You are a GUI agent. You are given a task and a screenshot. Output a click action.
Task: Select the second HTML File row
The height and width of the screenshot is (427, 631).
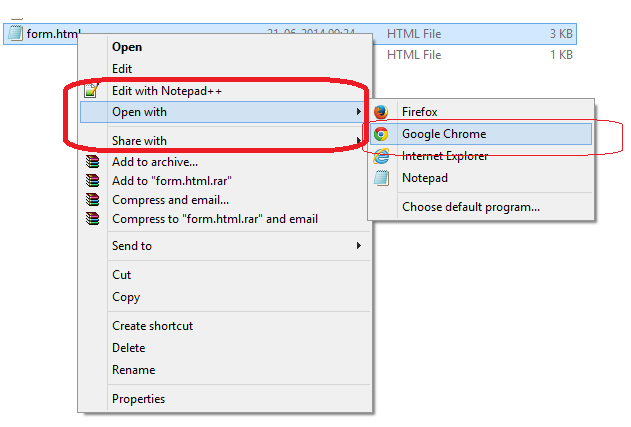click(480, 55)
